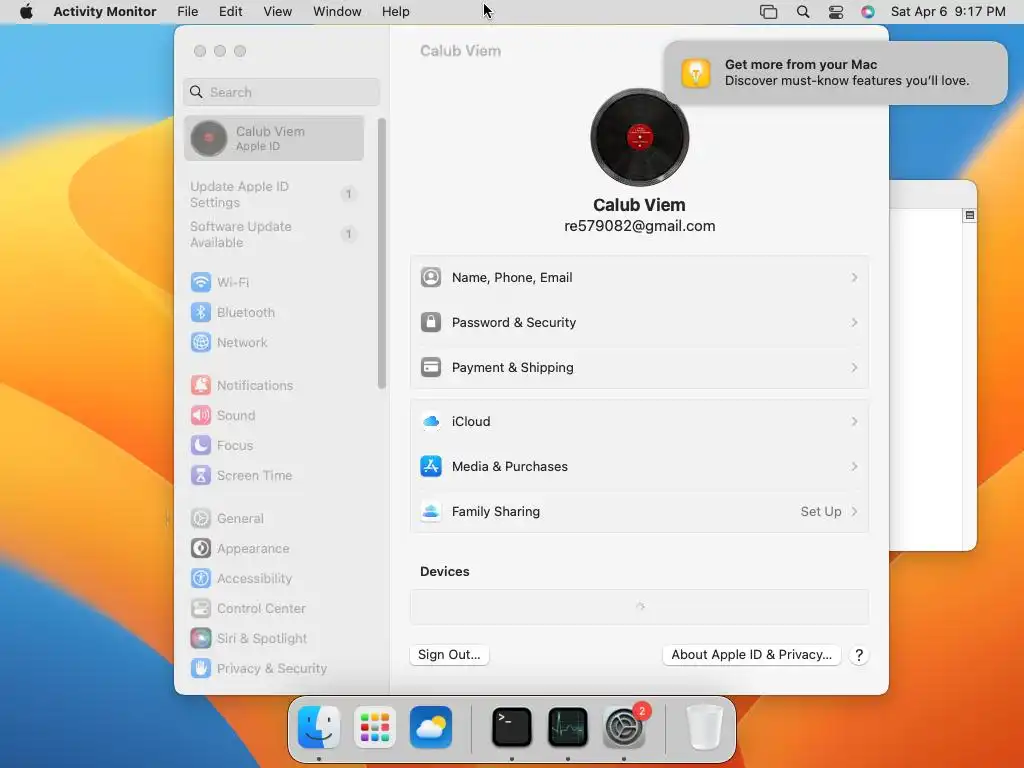Open Launchpad from the Dock
1024x768 pixels.
click(375, 727)
